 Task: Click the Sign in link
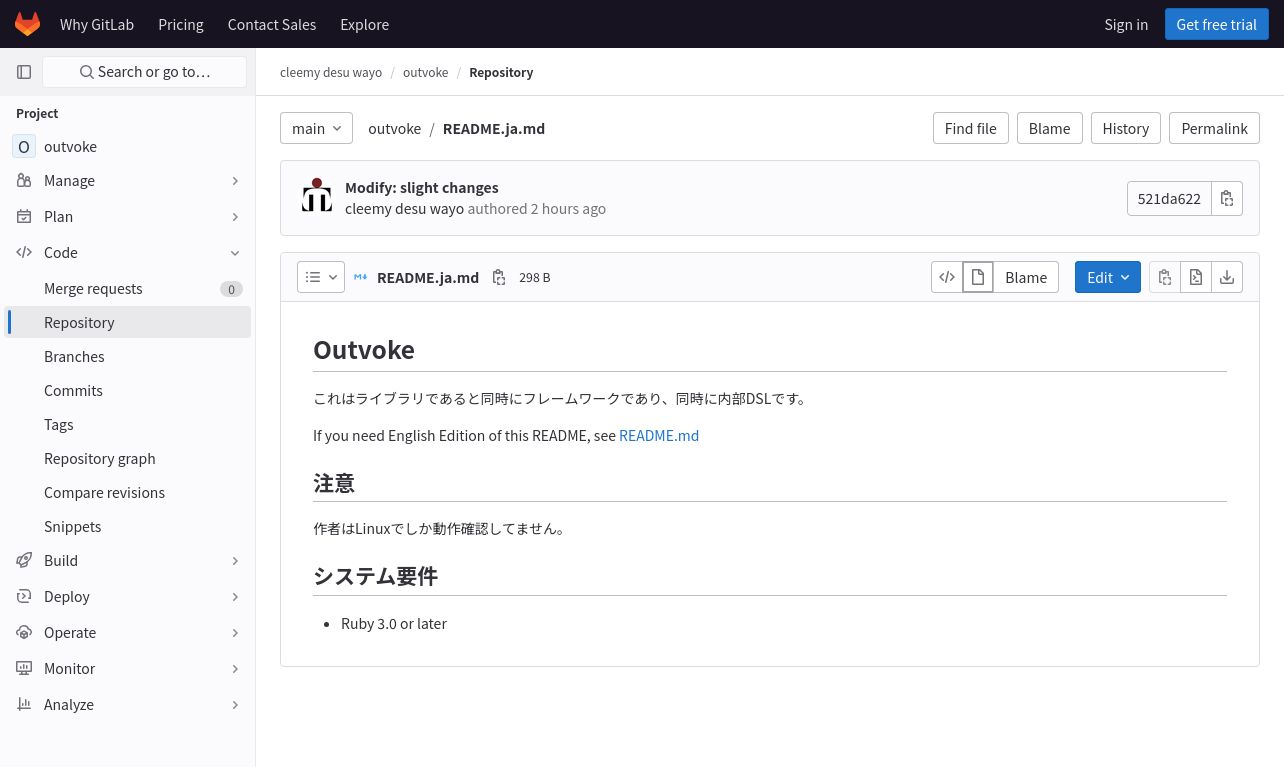point(1126,24)
